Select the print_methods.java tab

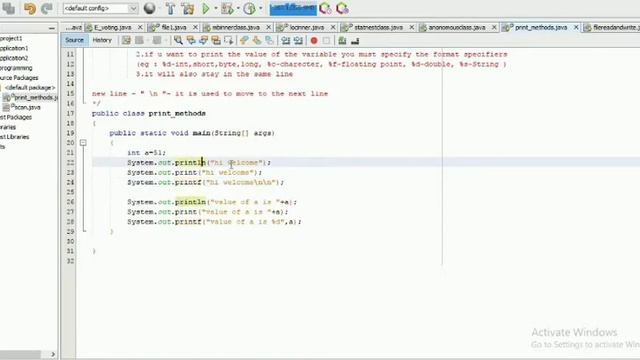[541, 27]
